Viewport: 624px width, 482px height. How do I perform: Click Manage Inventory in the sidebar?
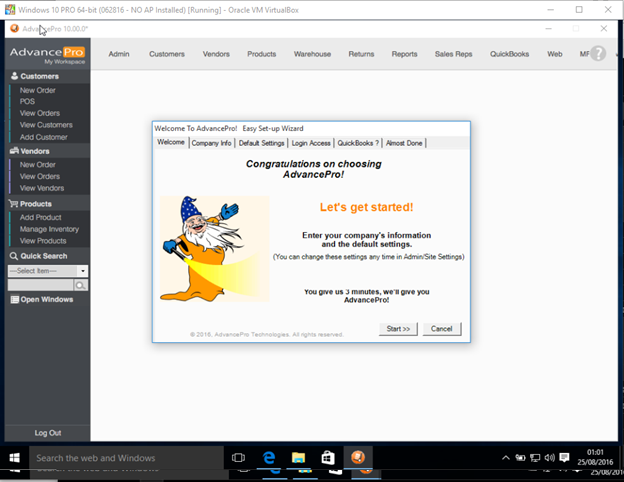[50, 229]
